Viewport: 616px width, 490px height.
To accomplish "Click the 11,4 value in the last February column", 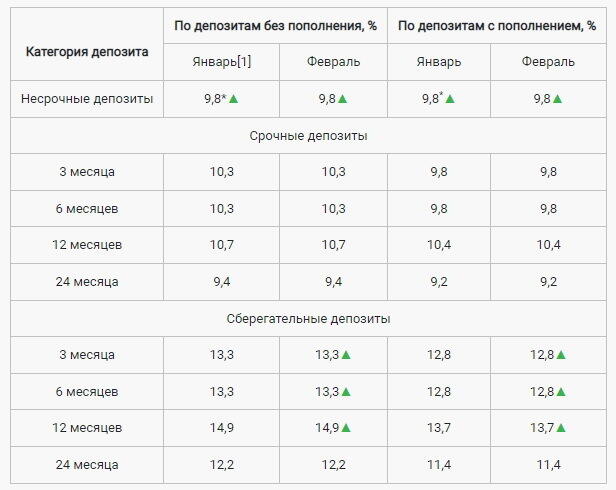I will 548,465.
